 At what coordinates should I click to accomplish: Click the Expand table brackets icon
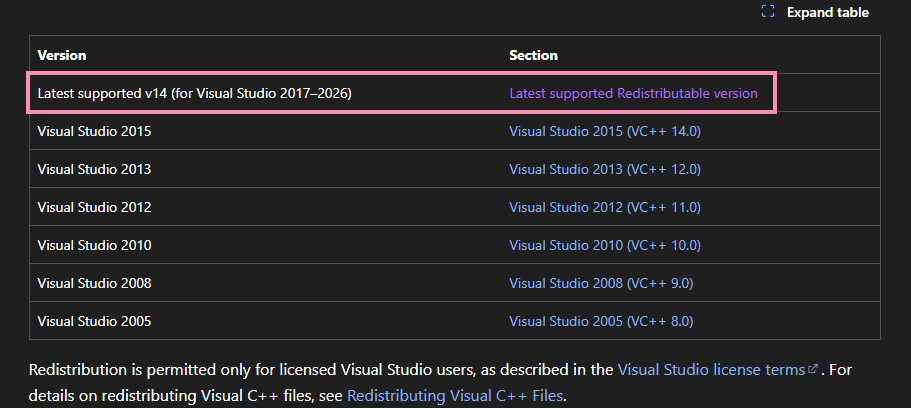coord(767,12)
